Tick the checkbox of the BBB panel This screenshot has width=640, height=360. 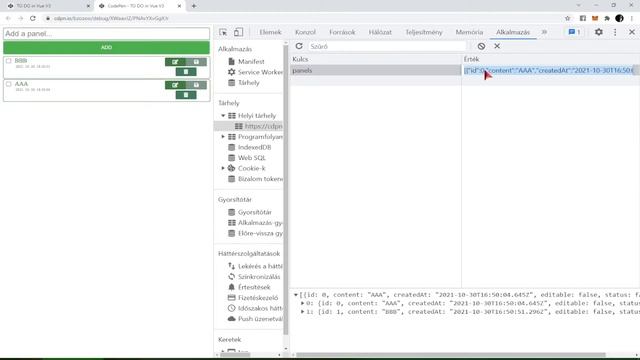9,61
